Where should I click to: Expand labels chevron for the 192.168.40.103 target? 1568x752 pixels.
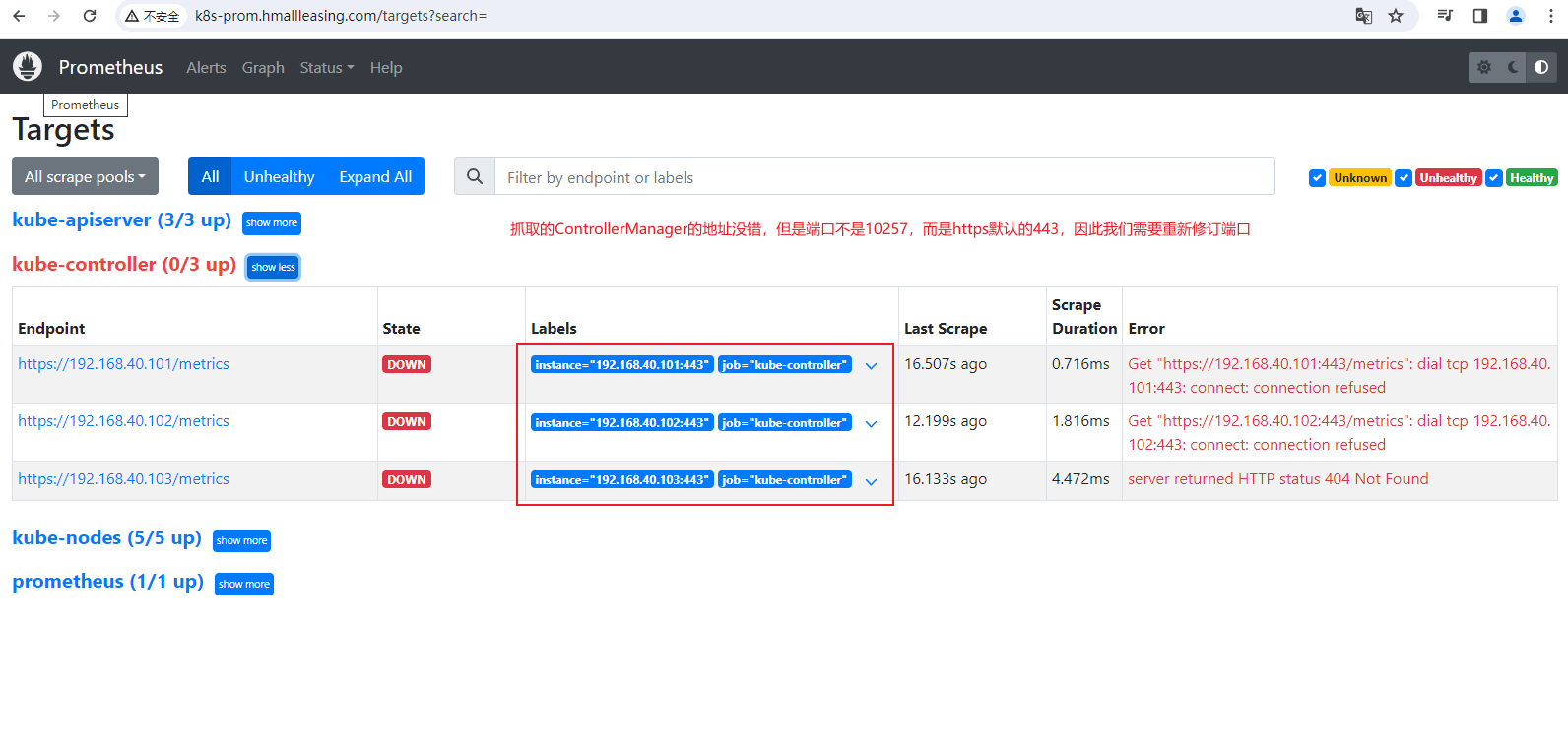[871, 482]
